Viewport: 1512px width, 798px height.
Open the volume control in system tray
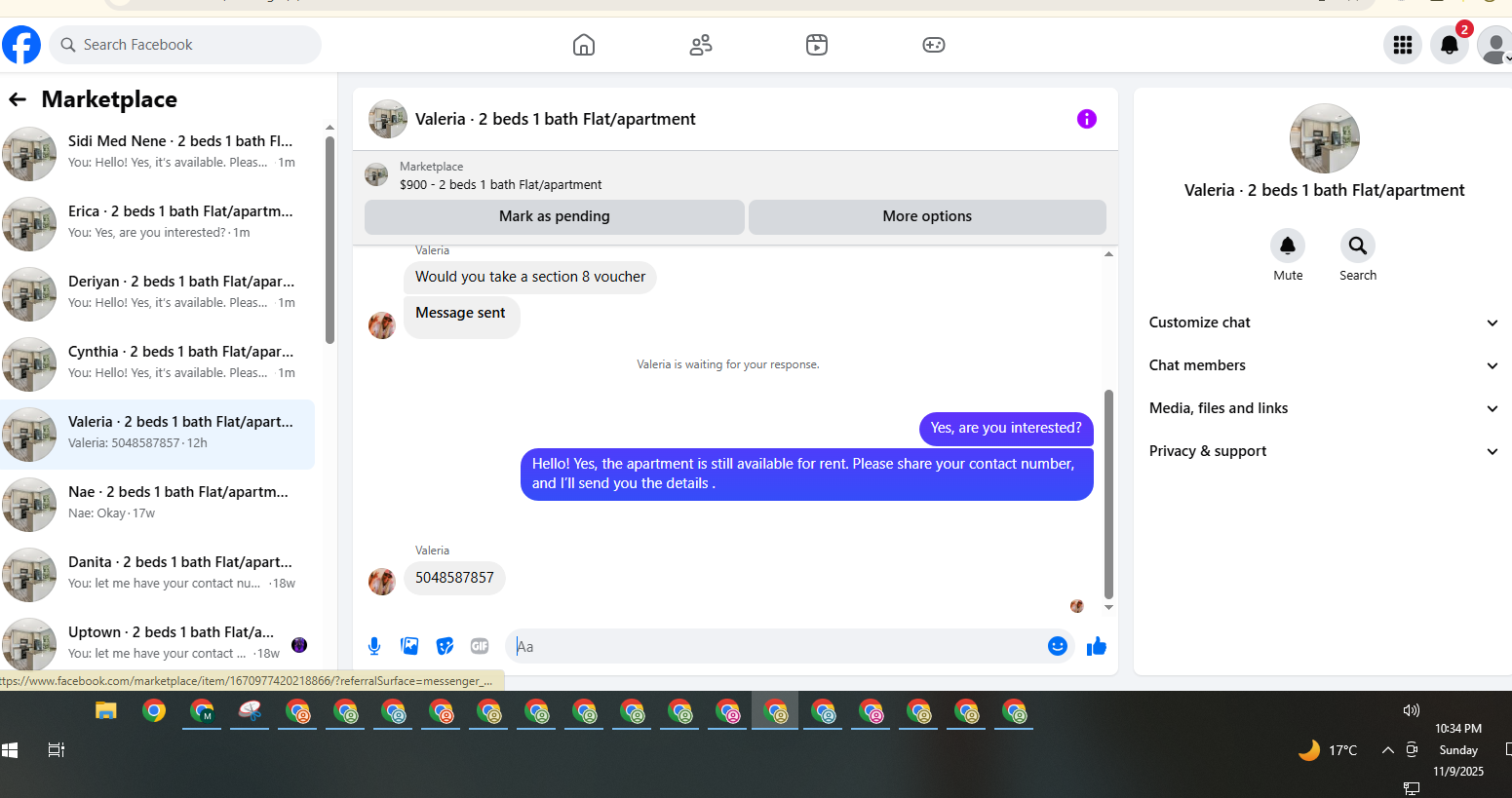coord(1412,710)
